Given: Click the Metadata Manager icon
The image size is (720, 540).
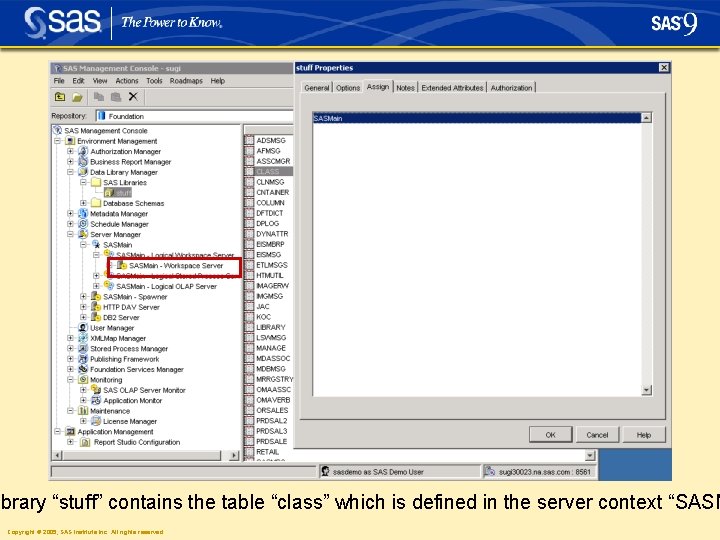Looking at the screenshot, I should pos(83,214).
